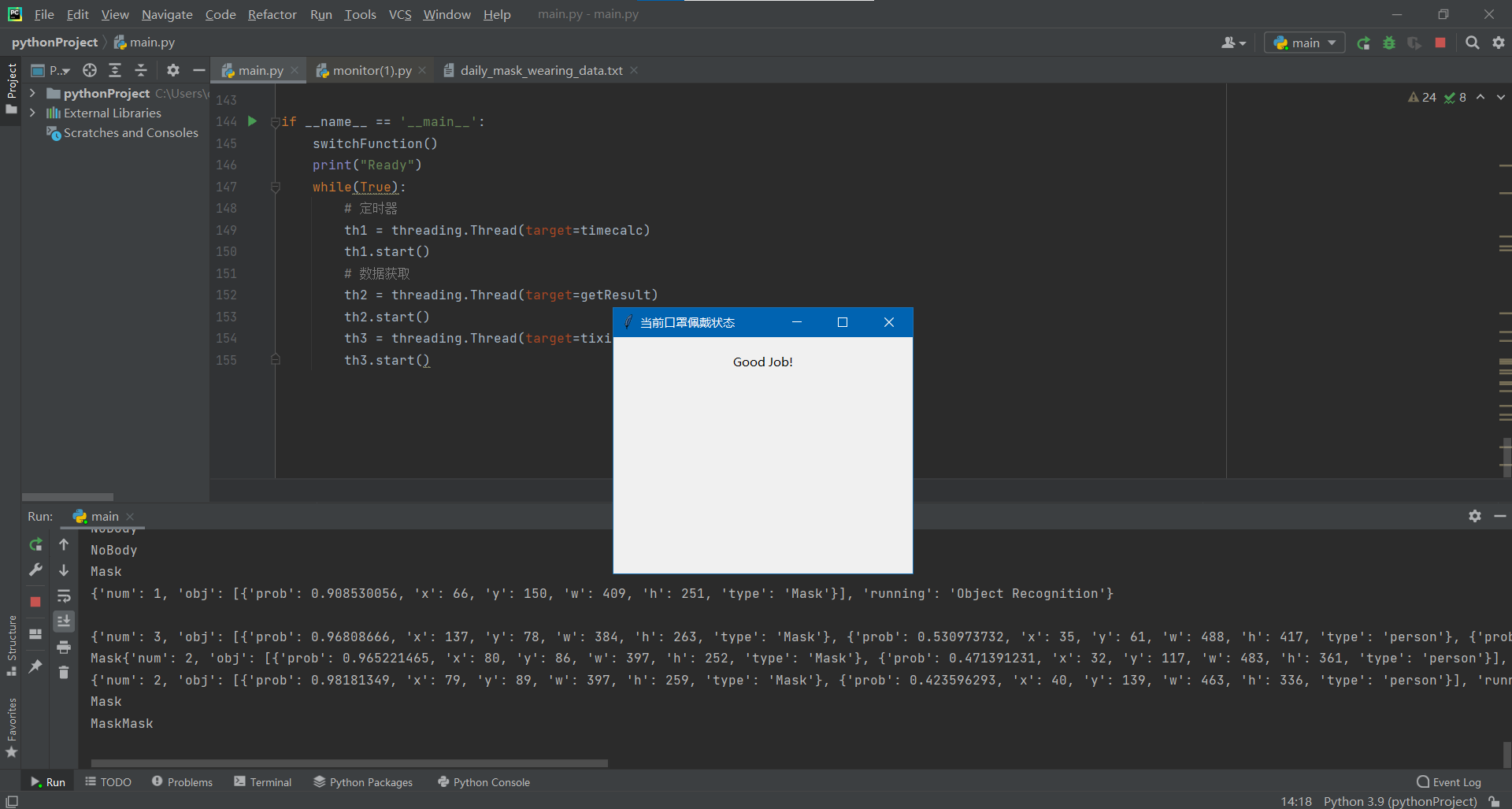Viewport: 1512px width, 809px height.
Task: Debug main with the bug icon
Action: (x=1389, y=43)
